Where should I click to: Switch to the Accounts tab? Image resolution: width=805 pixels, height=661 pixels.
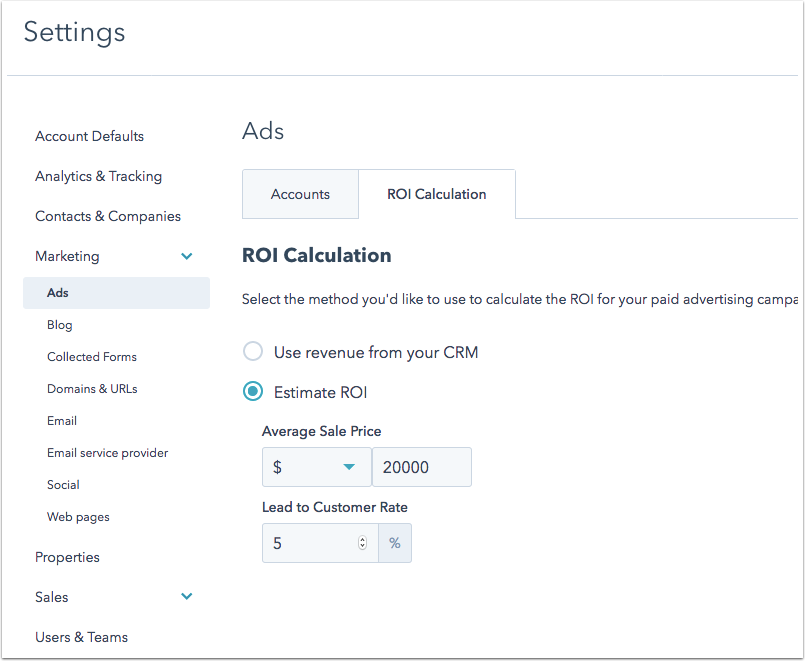point(300,194)
